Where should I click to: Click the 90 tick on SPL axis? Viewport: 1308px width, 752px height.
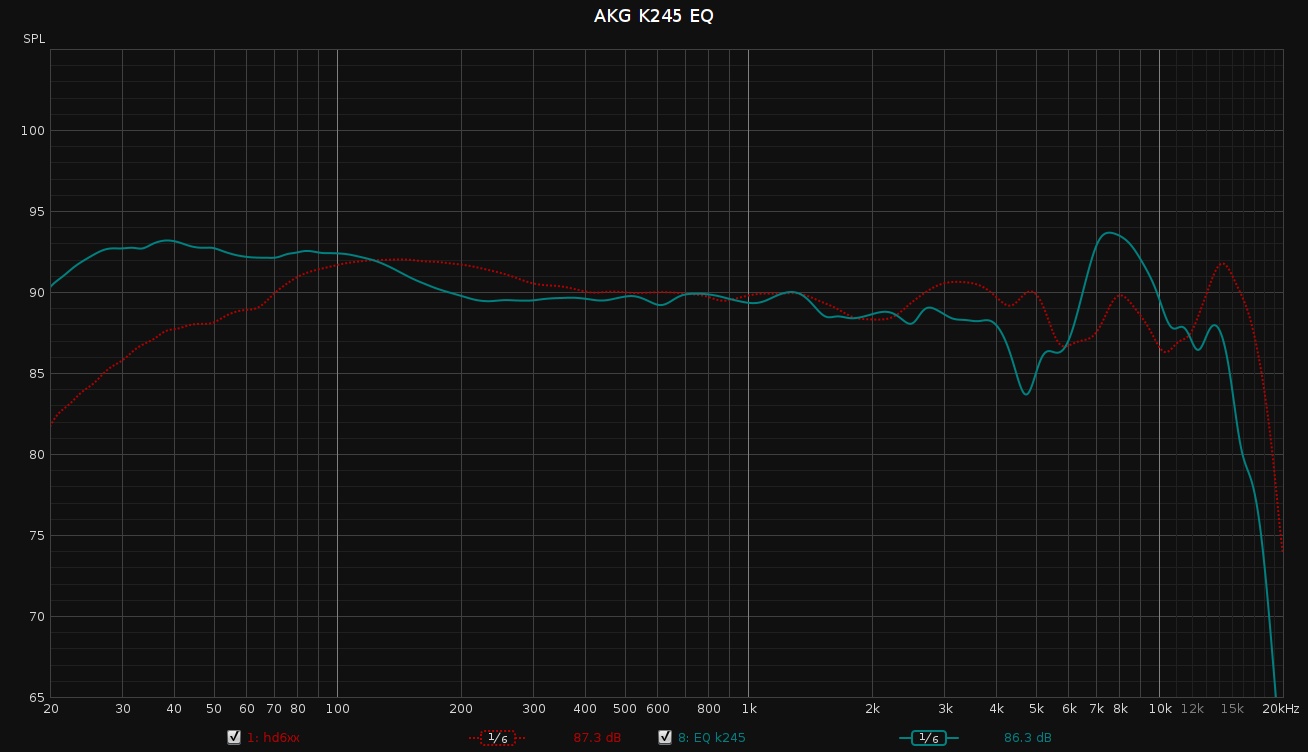[x=37, y=293]
